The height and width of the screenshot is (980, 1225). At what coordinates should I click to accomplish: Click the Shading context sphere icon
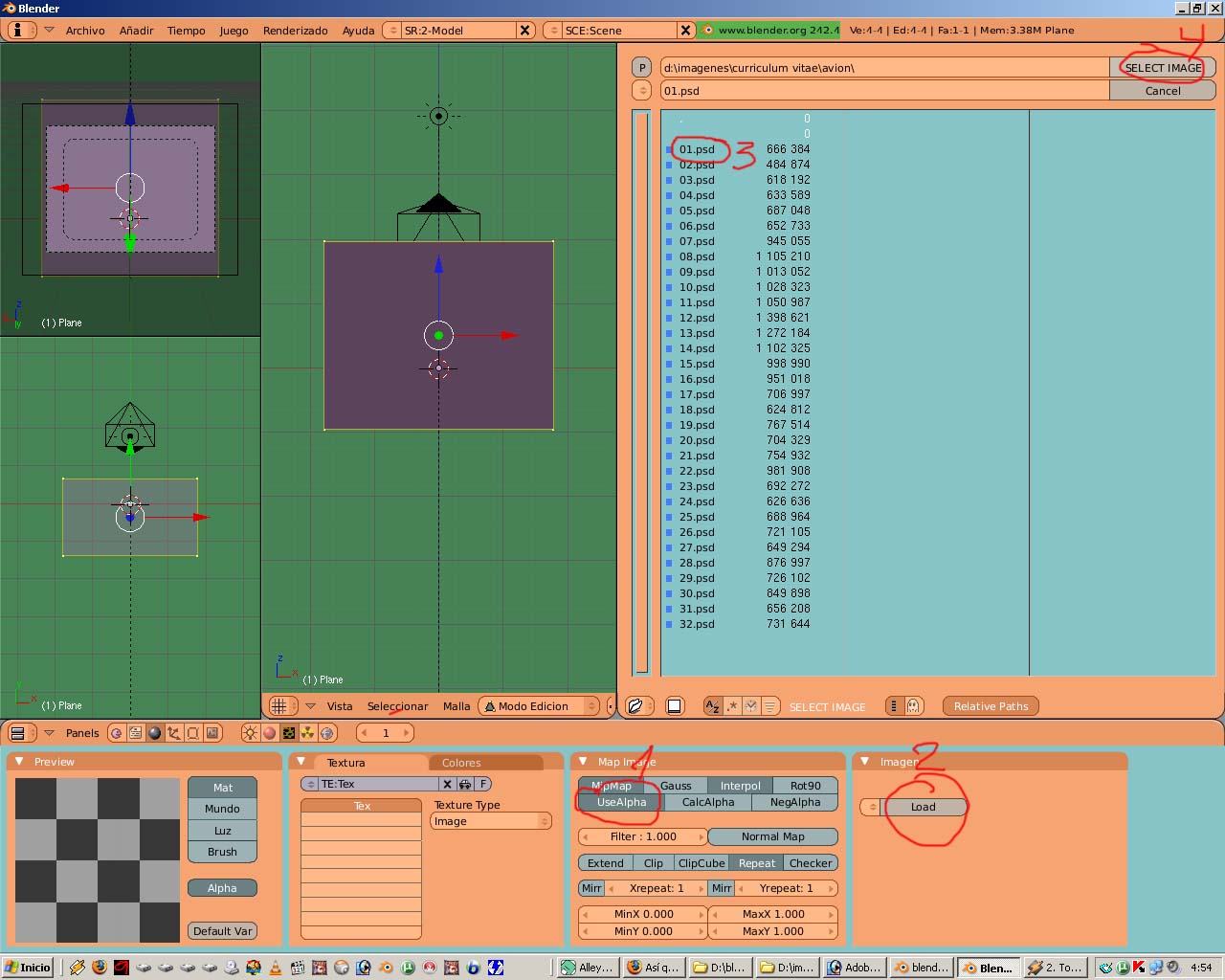[x=155, y=733]
